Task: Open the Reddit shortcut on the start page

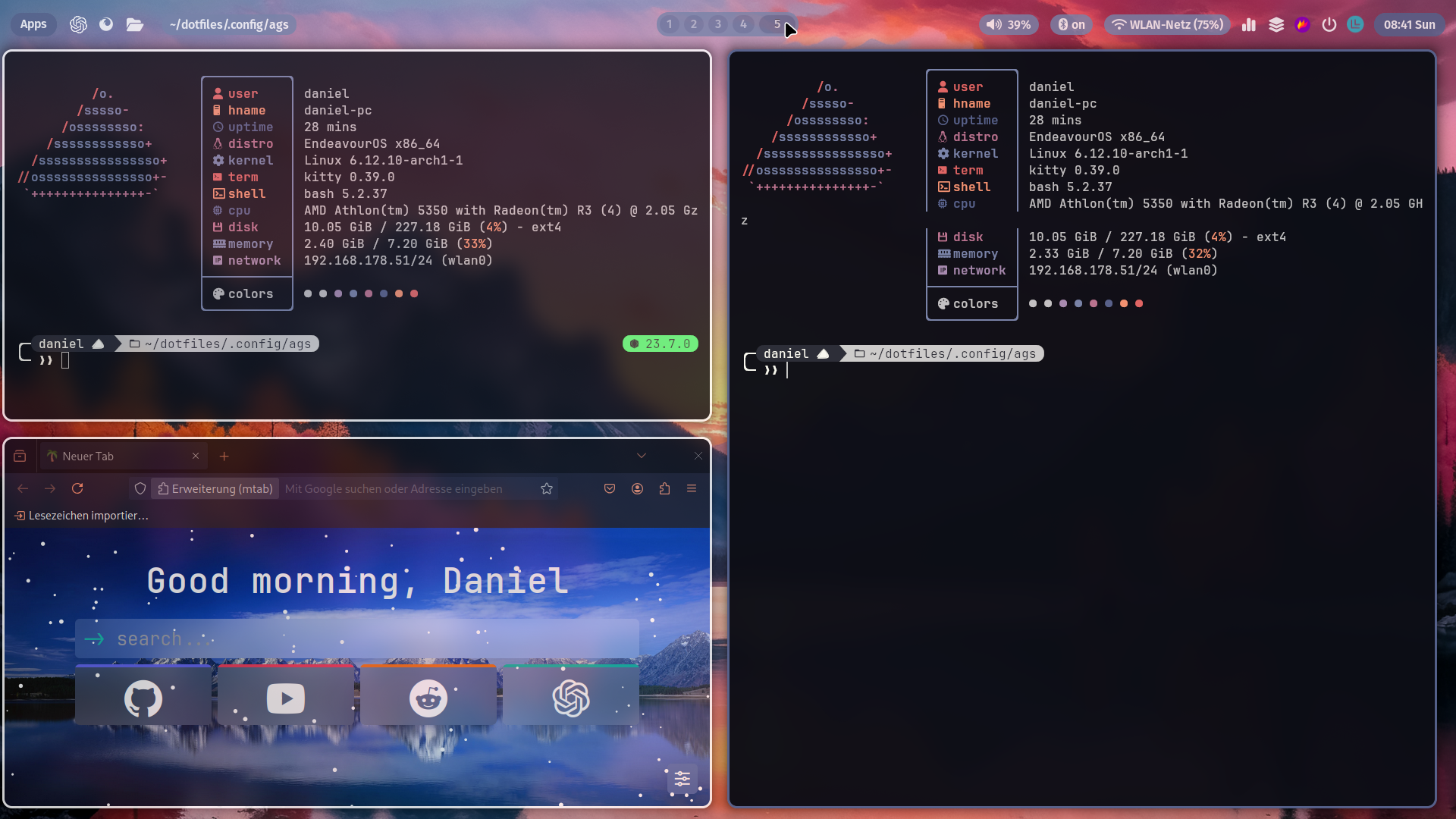Action: [x=427, y=697]
